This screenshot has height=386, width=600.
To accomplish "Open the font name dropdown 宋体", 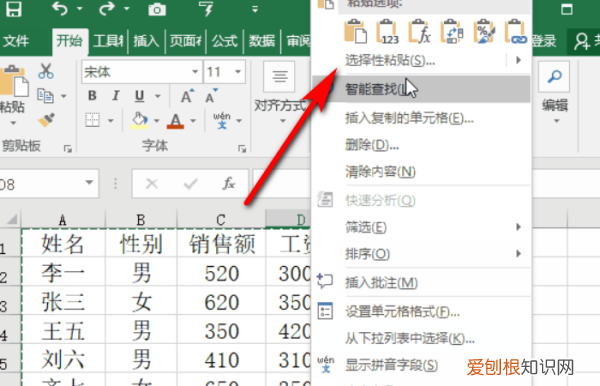I will pyautogui.click(x=195, y=72).
